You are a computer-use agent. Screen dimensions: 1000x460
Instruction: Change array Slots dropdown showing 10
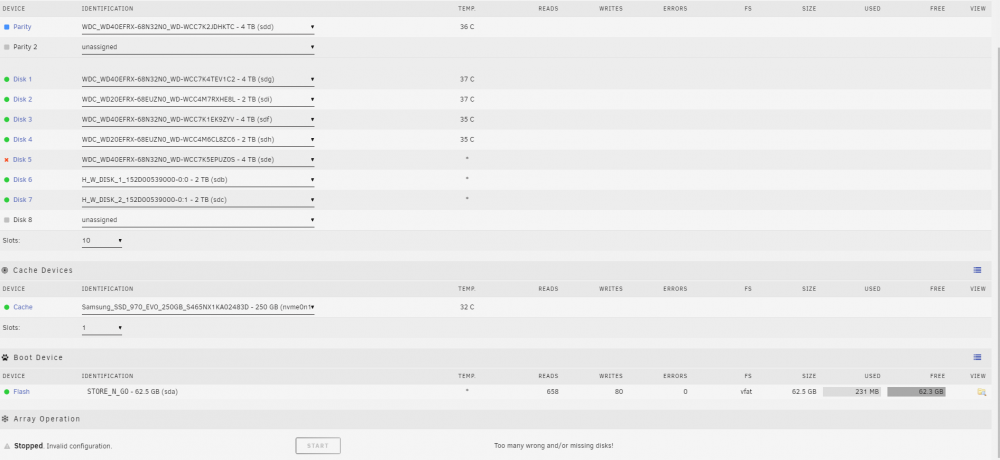(101, 241)
